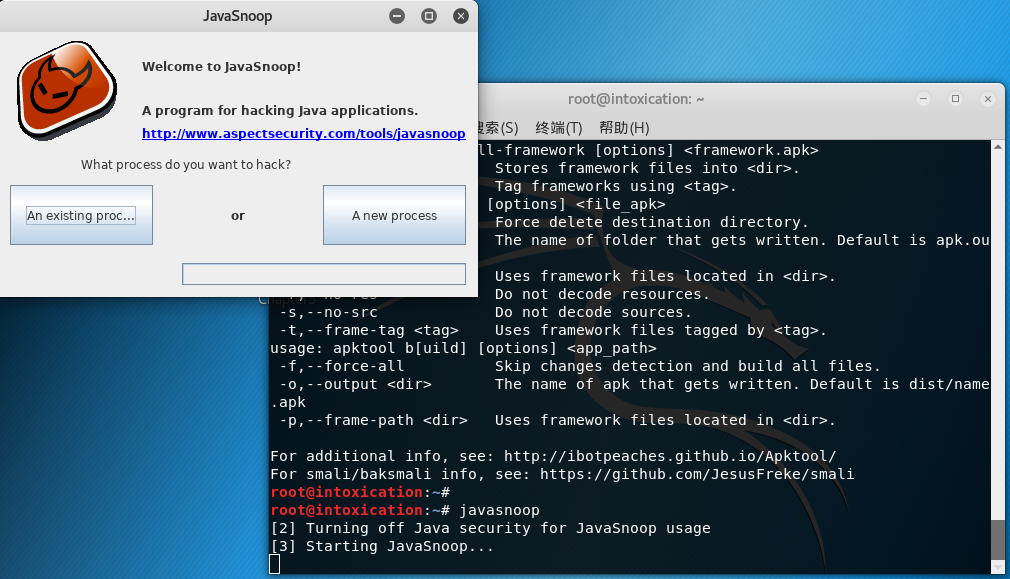Click the terminal cursor block
The height and width of the screenshot is (579, 1010).
pyautogui.click(x=274, y=564)
